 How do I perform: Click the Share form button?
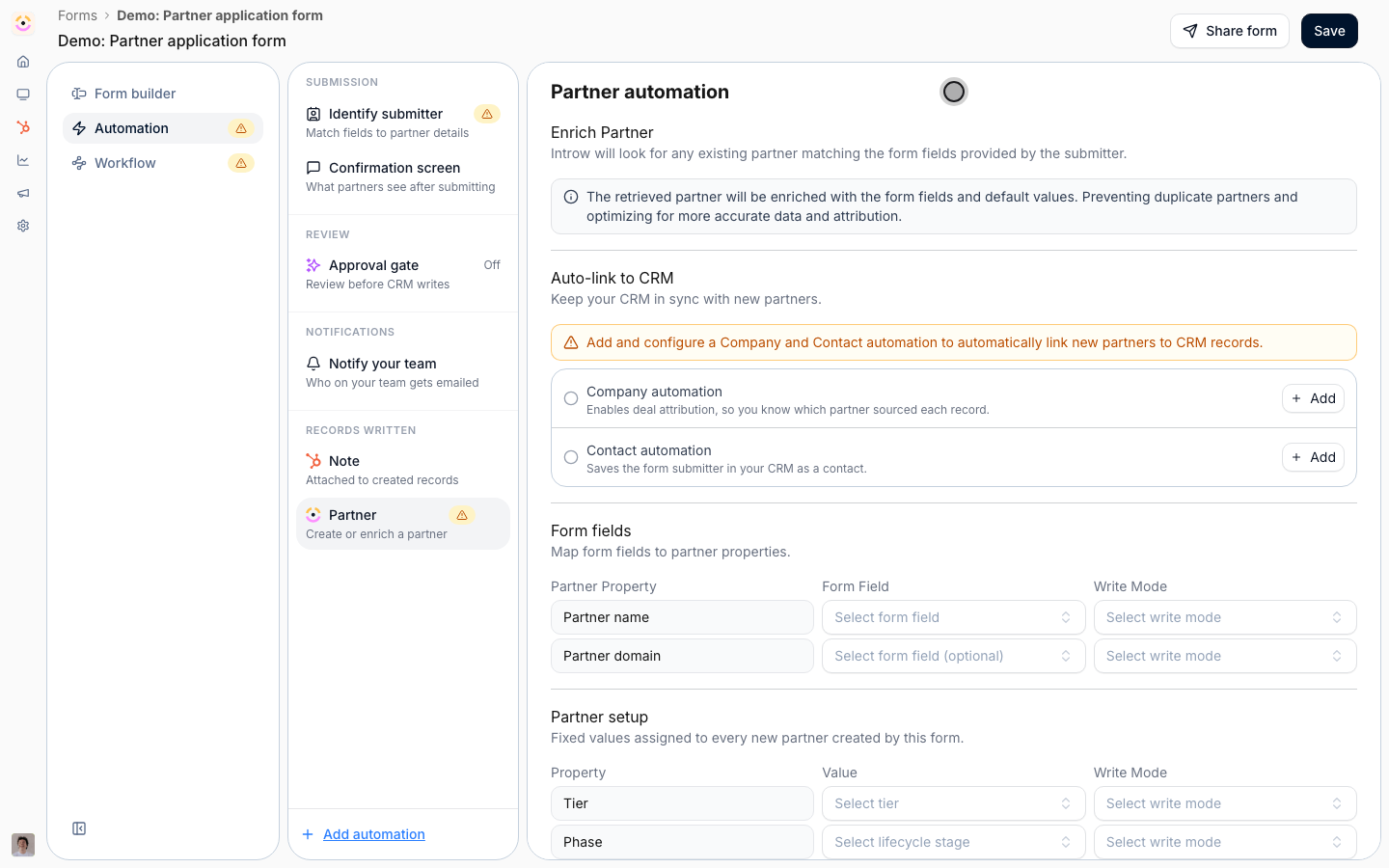pos(1230,31)
